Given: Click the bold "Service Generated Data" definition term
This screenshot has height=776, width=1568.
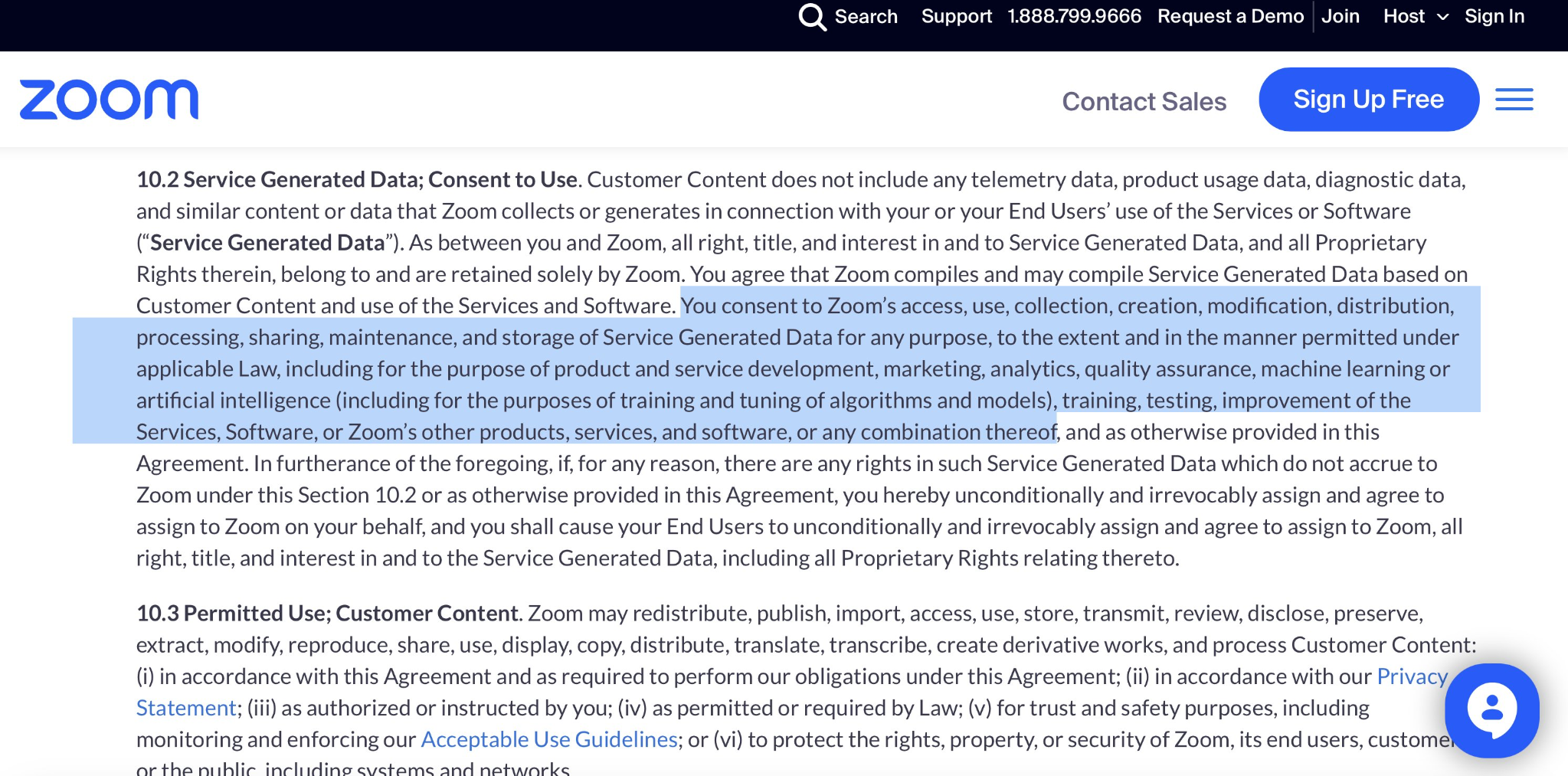Looking at the screenshot, I should pos(267,242).
